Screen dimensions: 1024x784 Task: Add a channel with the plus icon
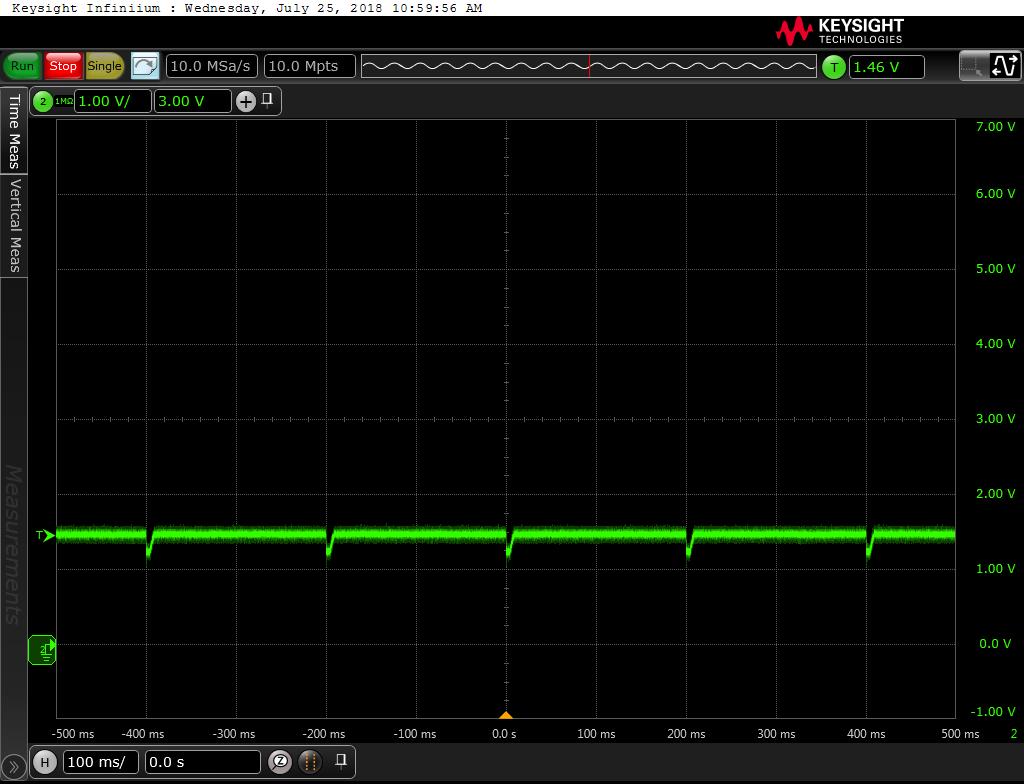click(246, 101)
